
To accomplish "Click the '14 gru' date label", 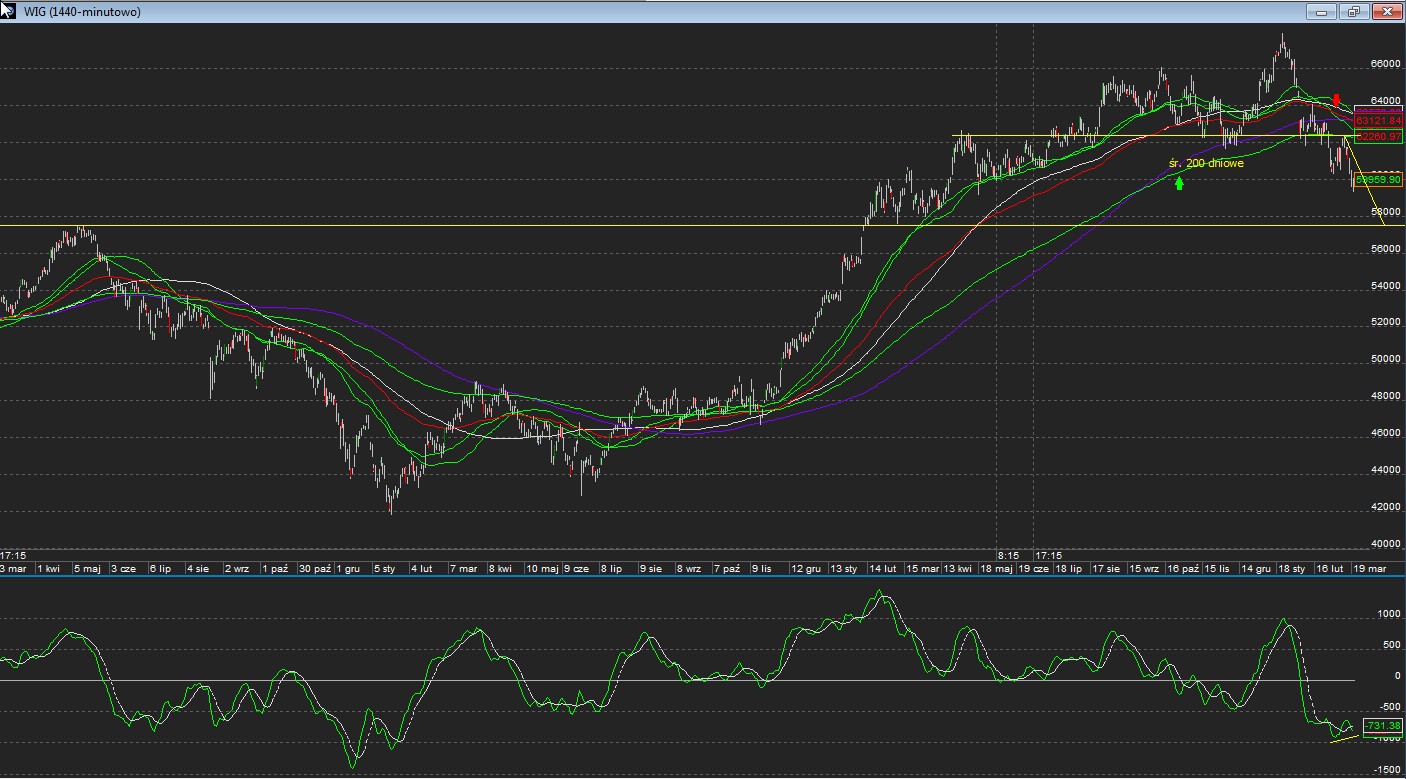I will coord(1257,568).
